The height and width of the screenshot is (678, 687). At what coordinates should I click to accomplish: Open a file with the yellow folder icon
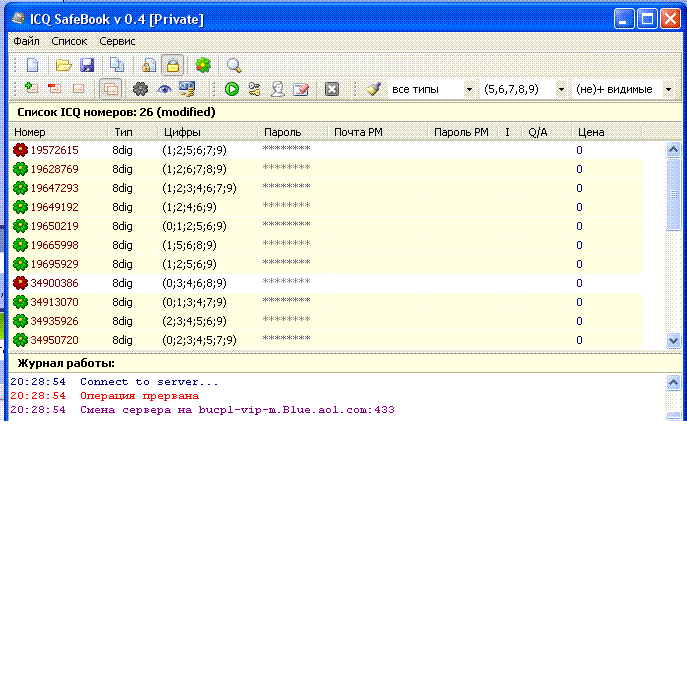(64, 65)
